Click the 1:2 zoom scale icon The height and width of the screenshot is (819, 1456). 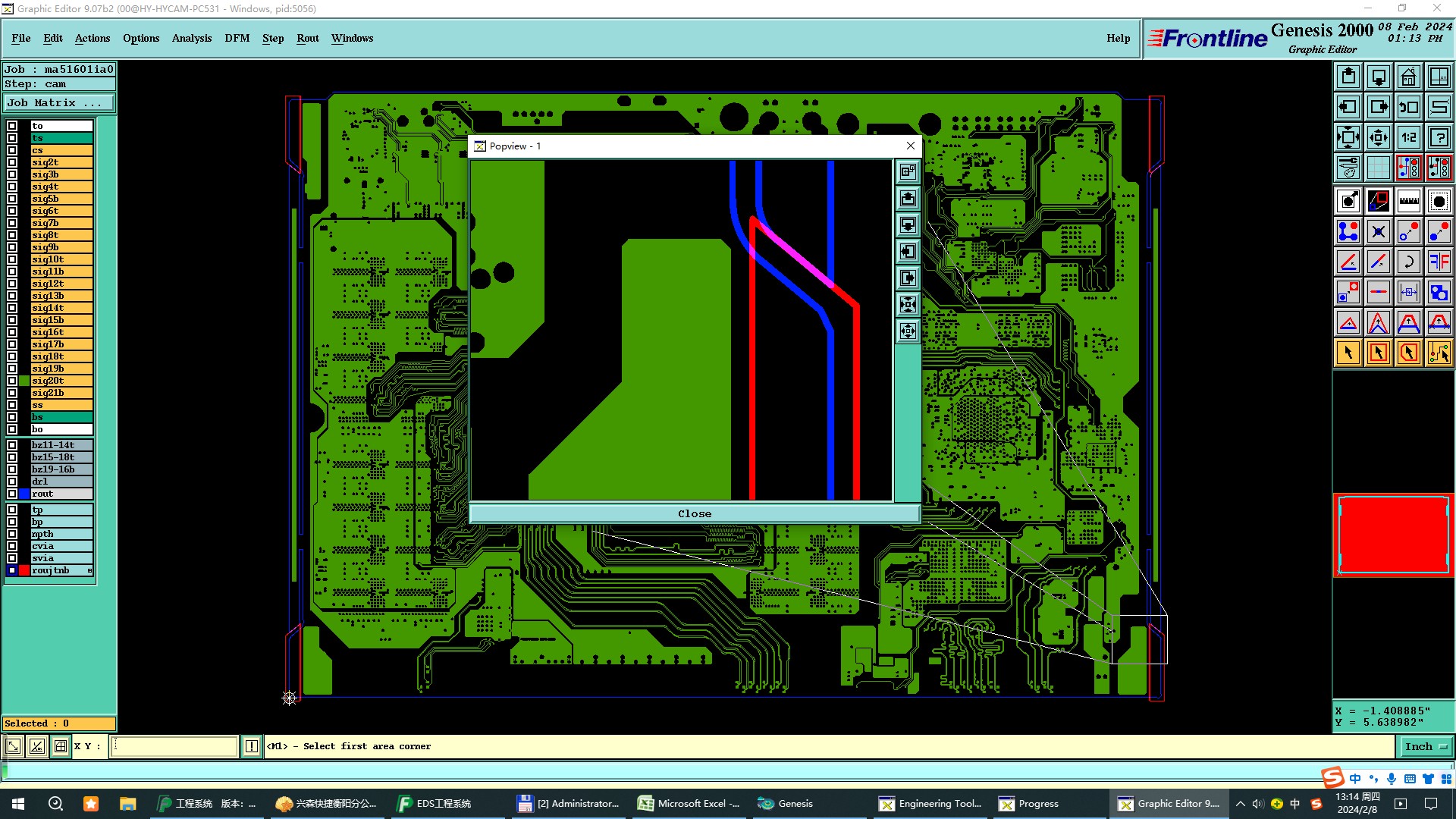1408,137
